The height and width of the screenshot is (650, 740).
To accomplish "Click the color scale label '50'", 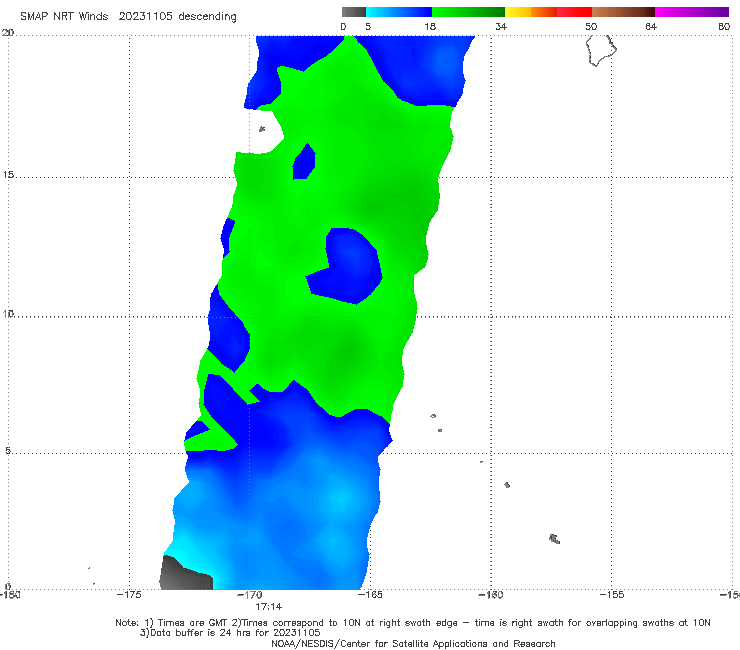I will (x=591, y=26).
